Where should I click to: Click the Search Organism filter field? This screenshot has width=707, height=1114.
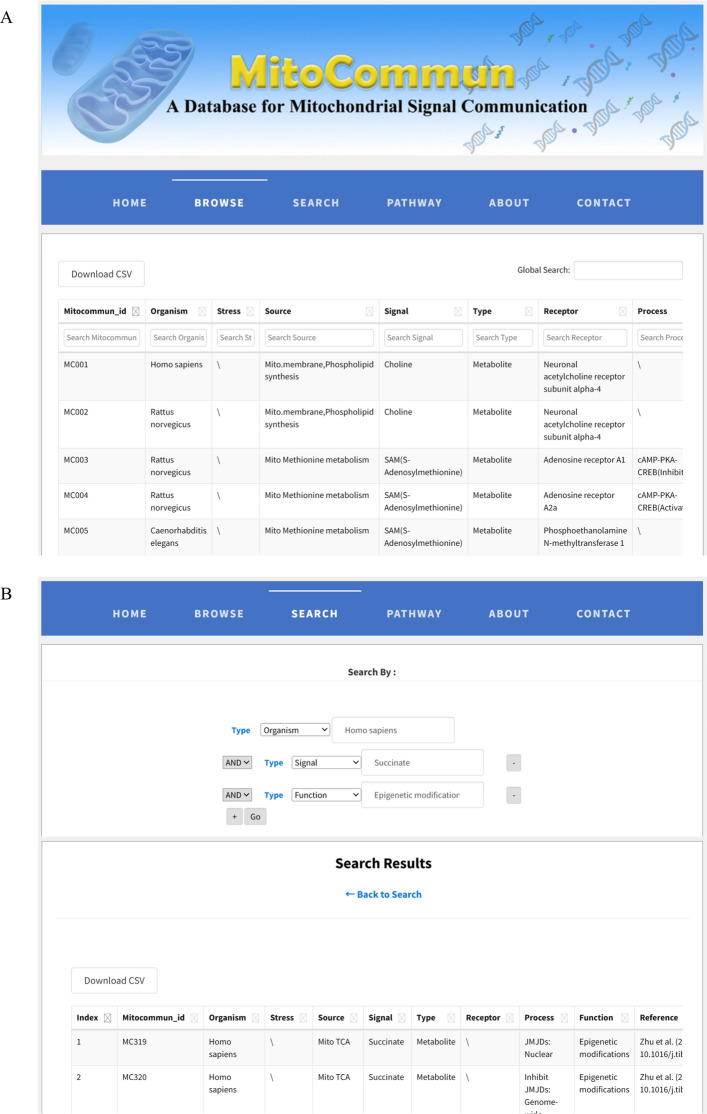pos(178,337)
